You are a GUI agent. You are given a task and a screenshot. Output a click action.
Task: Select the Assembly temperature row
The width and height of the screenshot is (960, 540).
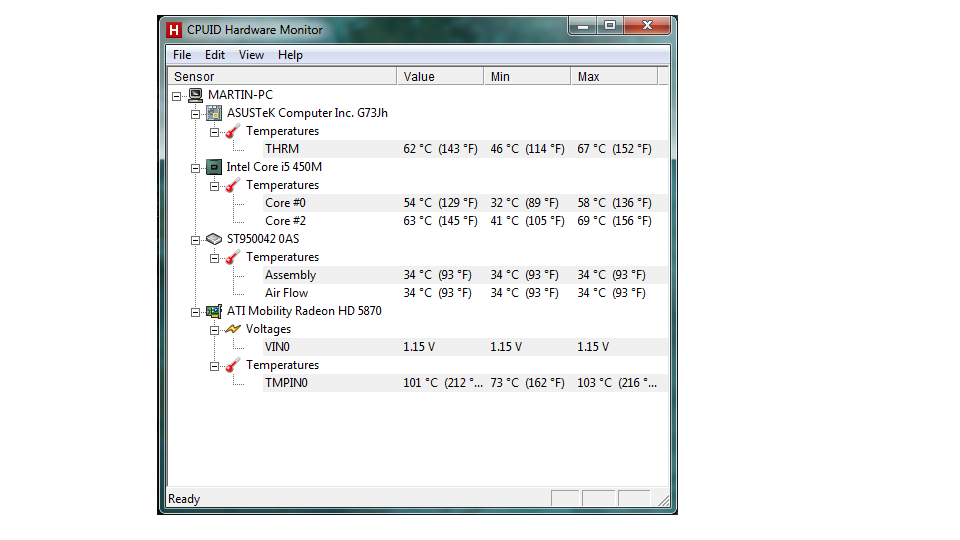pyautogui.click(x=465, y=275)
